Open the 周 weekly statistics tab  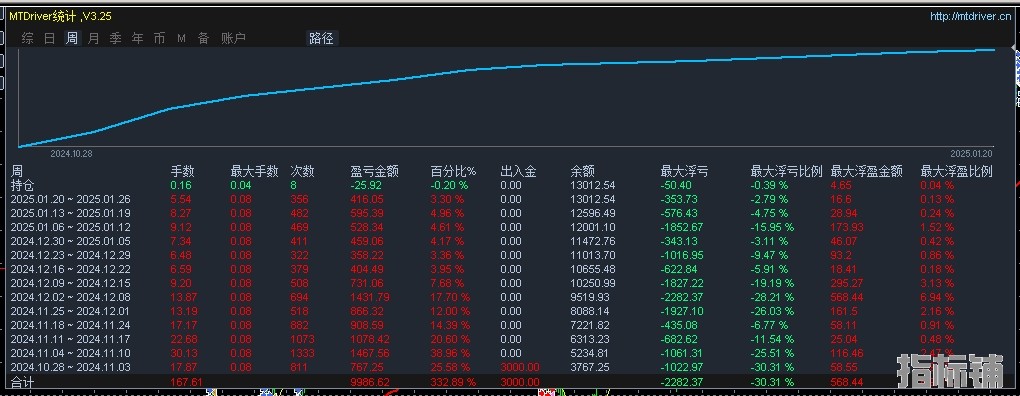click(72, 38)
